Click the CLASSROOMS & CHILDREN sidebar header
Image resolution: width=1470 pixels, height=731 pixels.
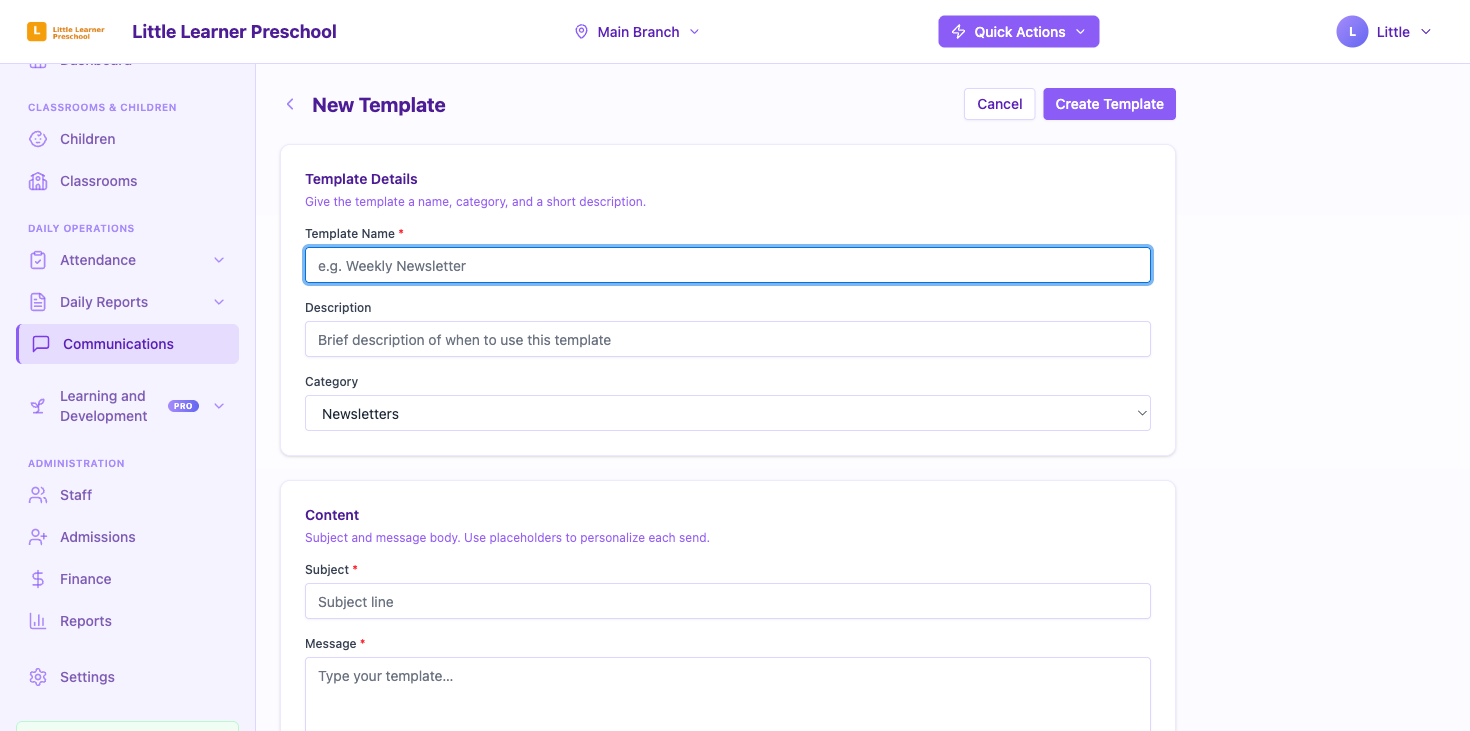pyautogui.click(x=102, y=107)
